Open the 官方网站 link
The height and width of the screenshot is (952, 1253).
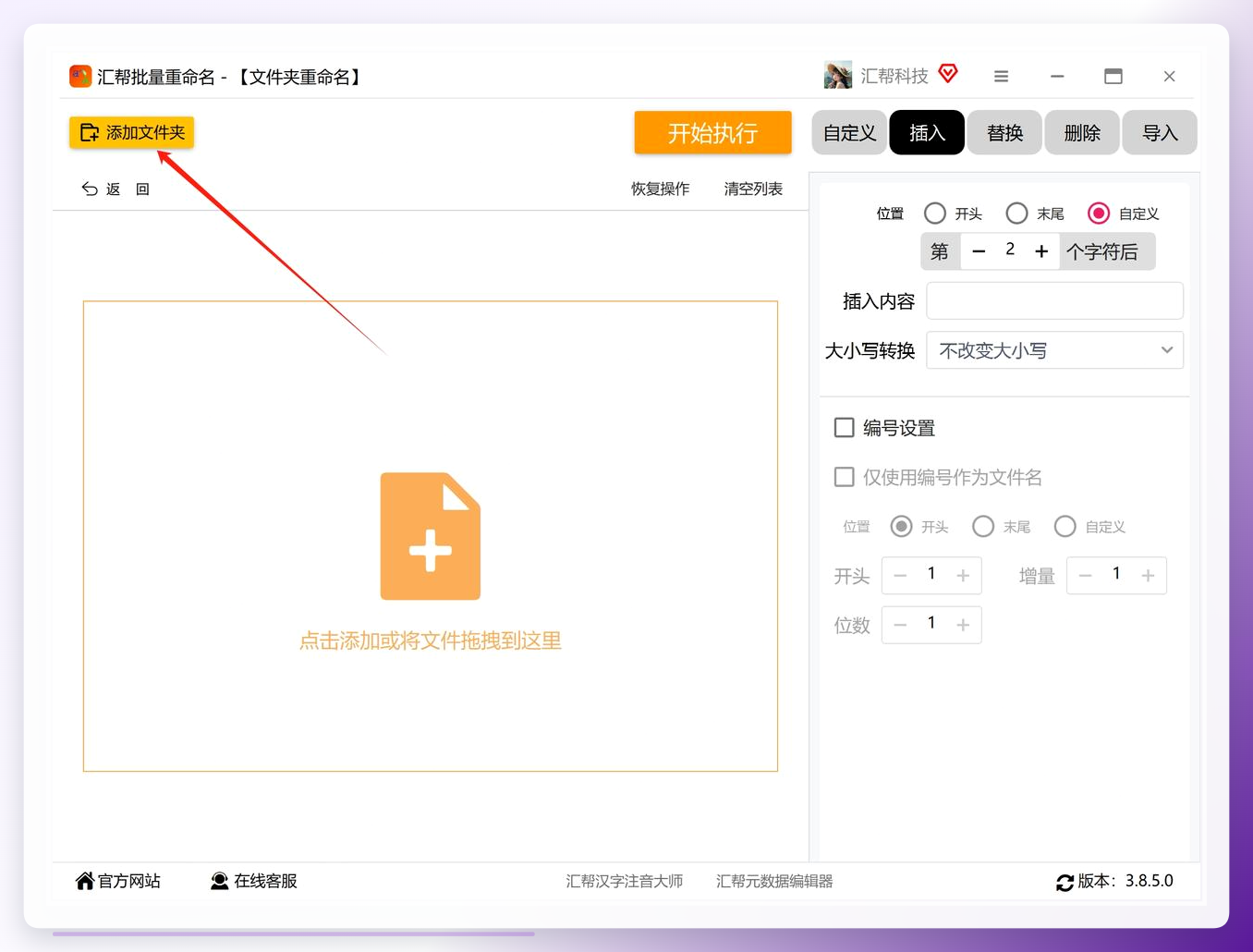(118, 881)
